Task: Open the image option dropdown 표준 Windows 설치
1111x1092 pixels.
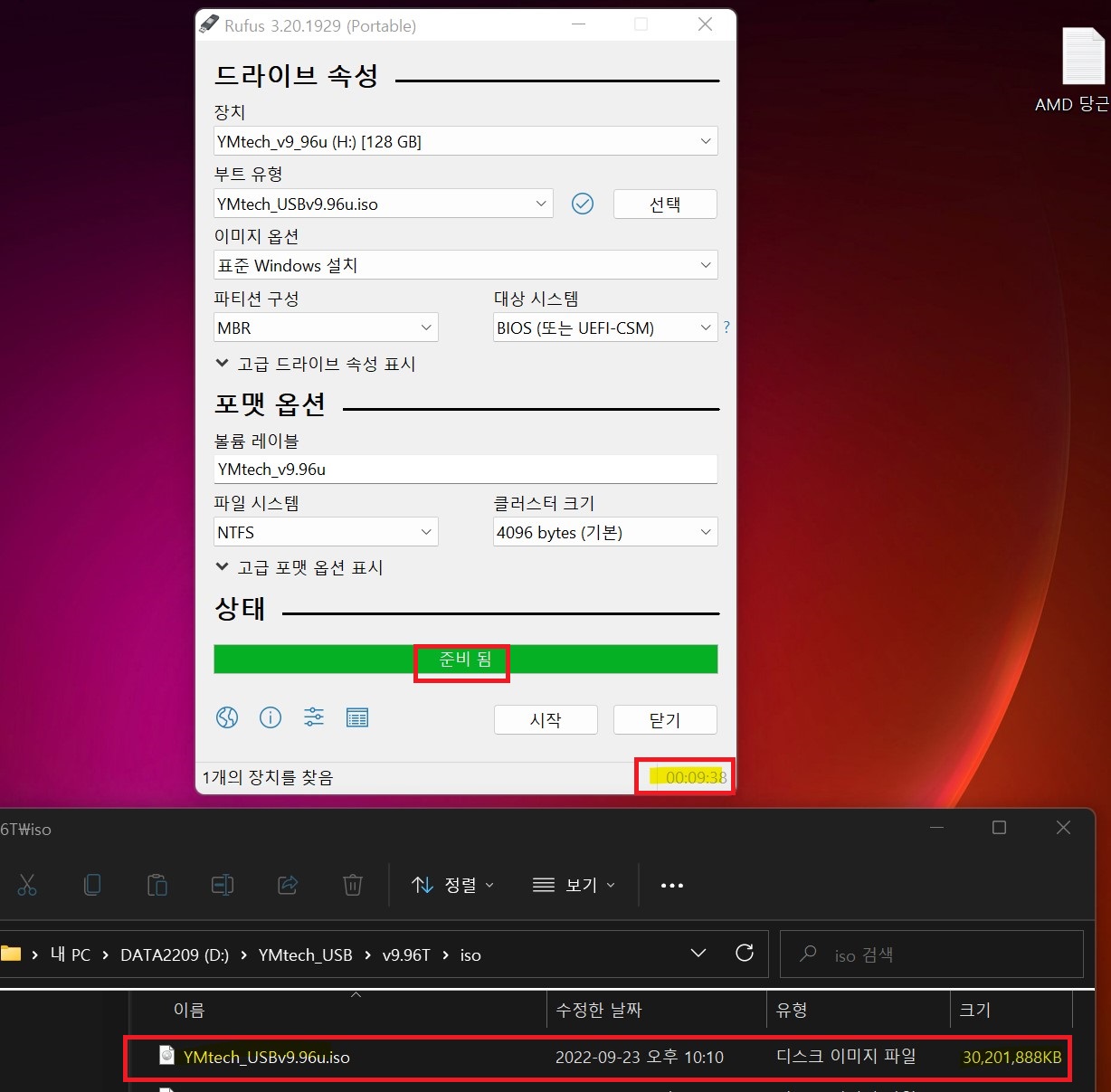Action: [x=466, y=265]
